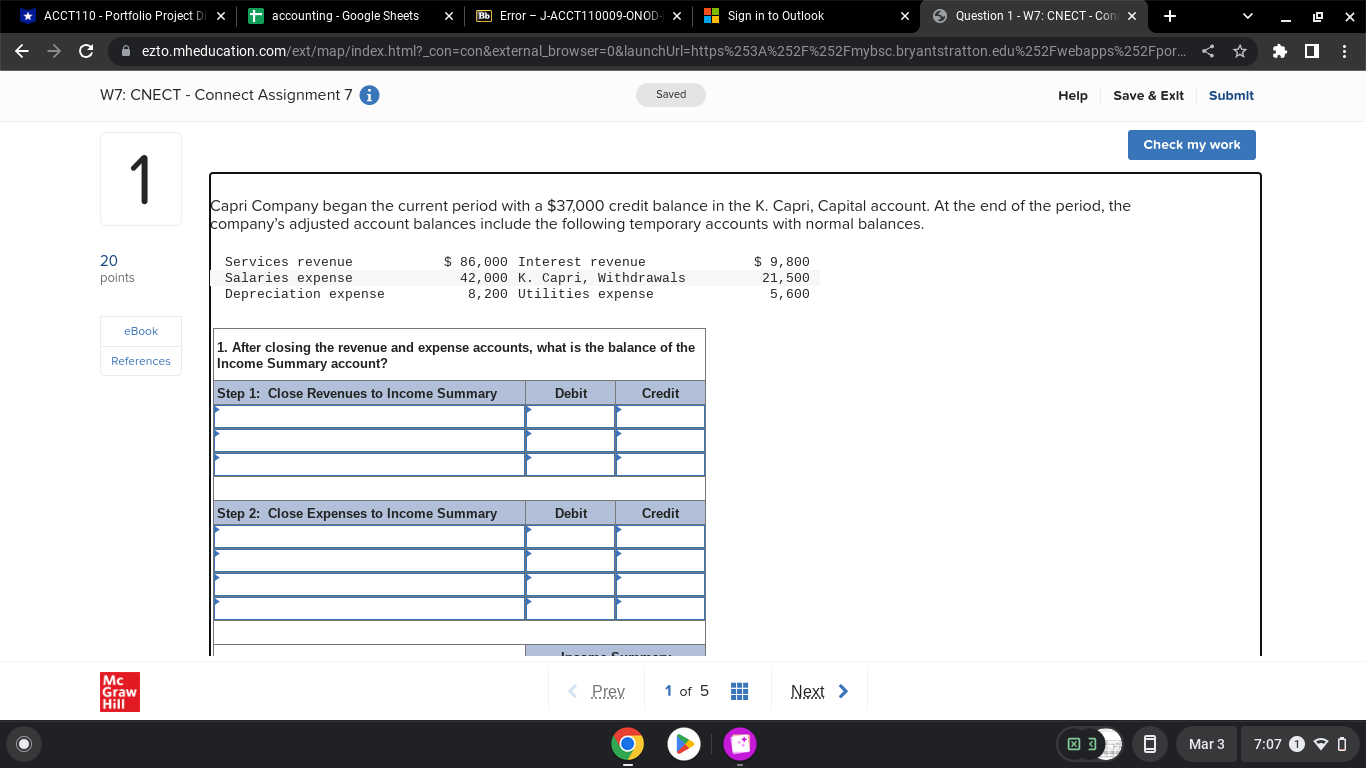
Task: Select the Question 1 W7 CNECT tab
Action: click(x=1035, y=16)
